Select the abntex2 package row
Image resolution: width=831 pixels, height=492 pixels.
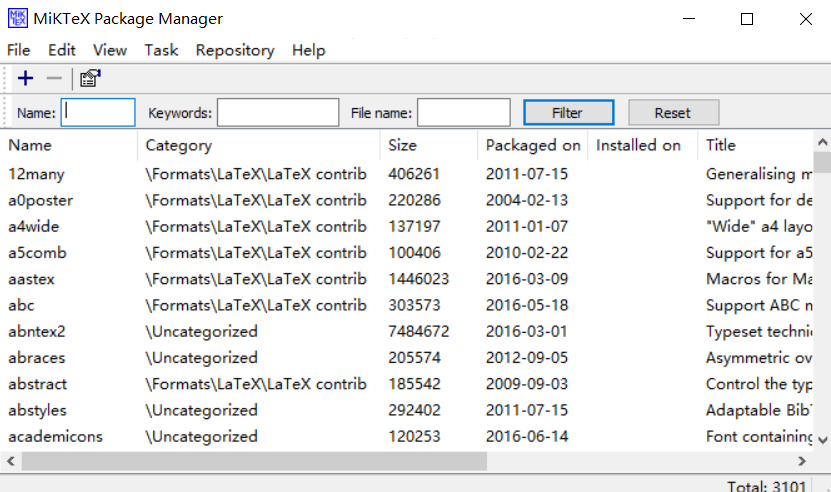click(406, 331)
